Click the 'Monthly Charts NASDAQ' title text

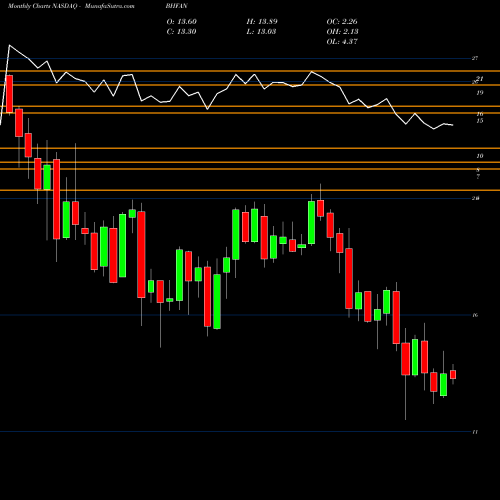pyautogui.click(x=43, y=6)
